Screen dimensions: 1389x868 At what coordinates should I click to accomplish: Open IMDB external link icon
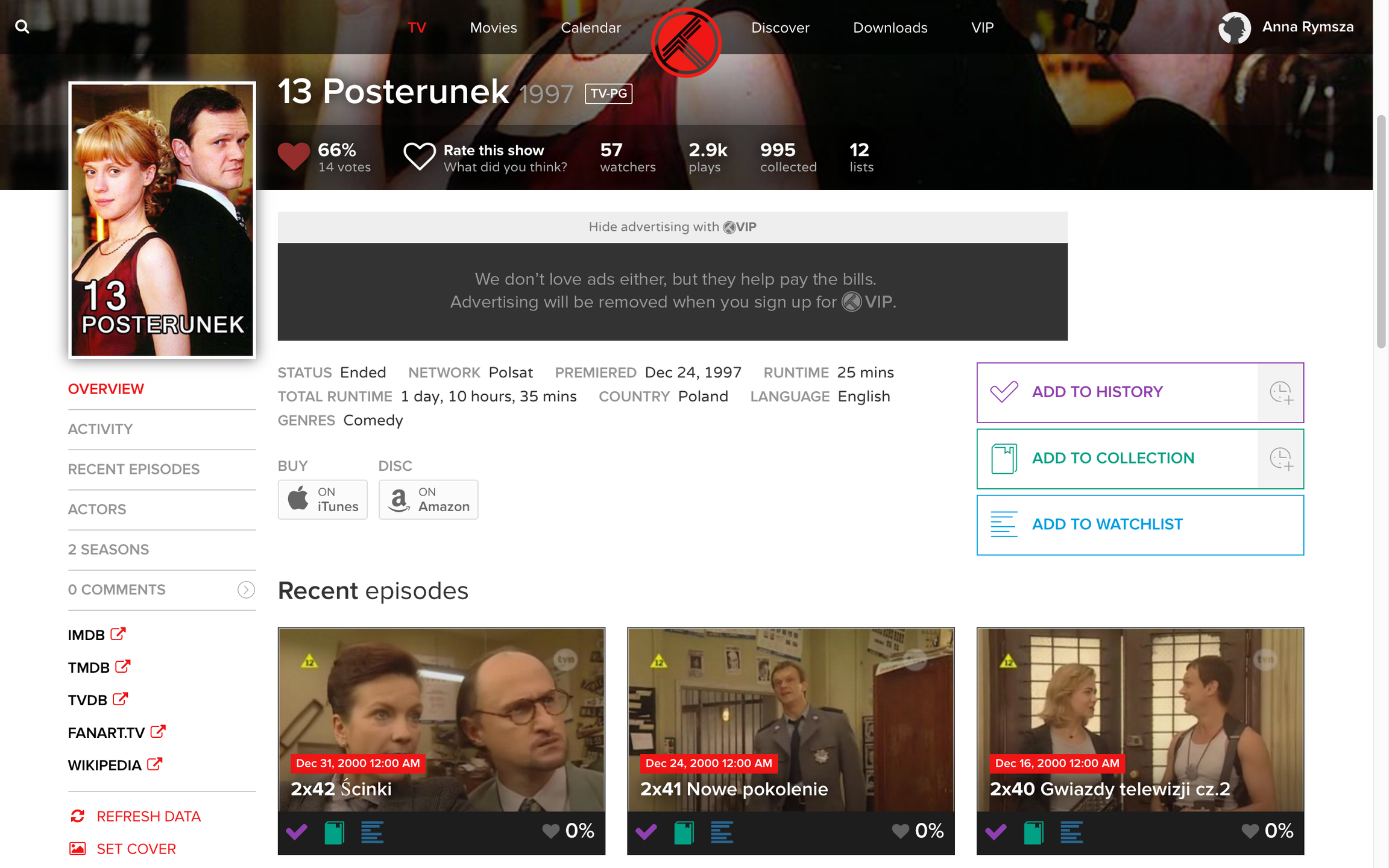pos(118,634)
